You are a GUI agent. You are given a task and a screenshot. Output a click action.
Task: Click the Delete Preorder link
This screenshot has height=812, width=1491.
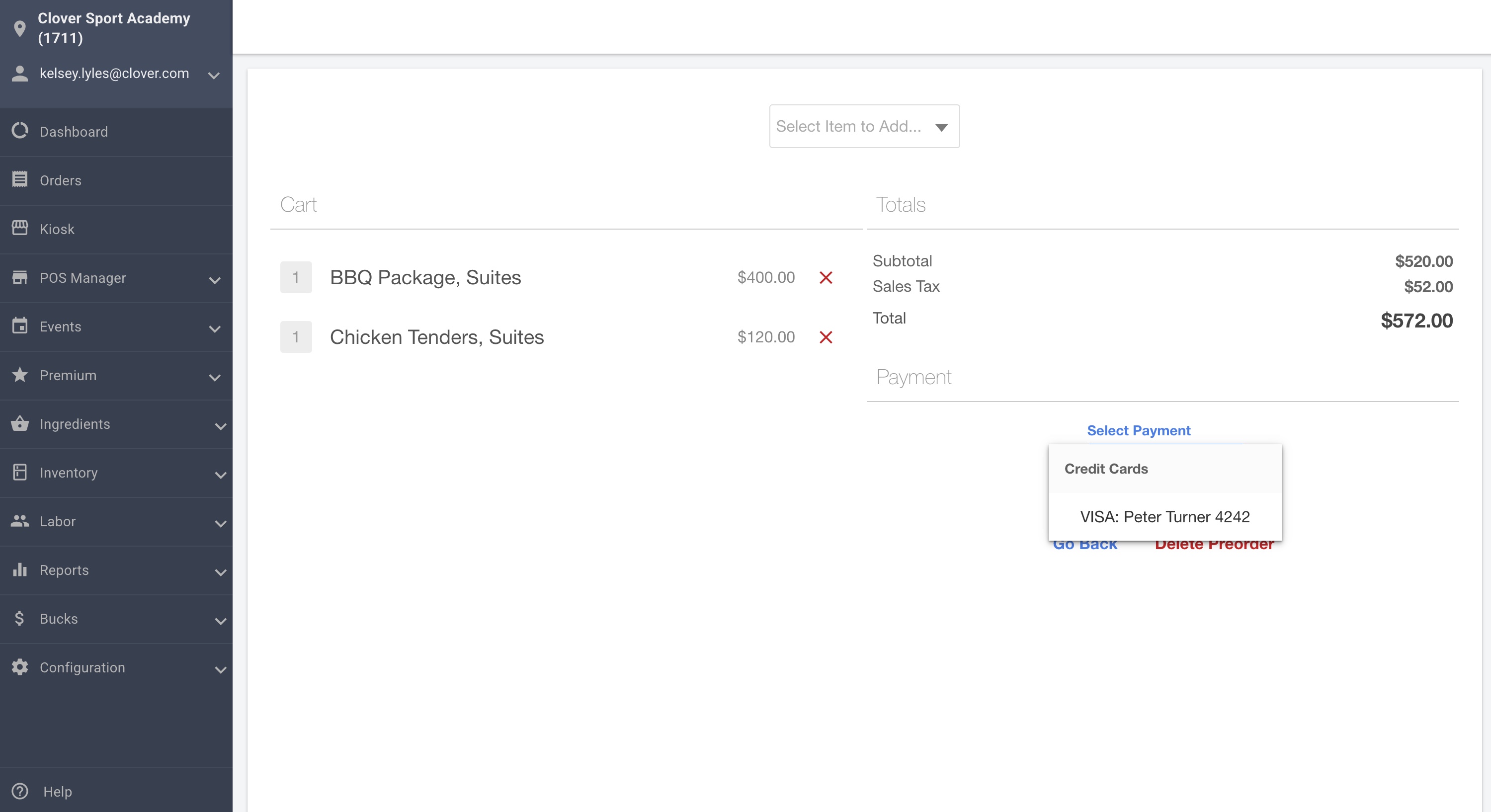[x=1214, y=545]
